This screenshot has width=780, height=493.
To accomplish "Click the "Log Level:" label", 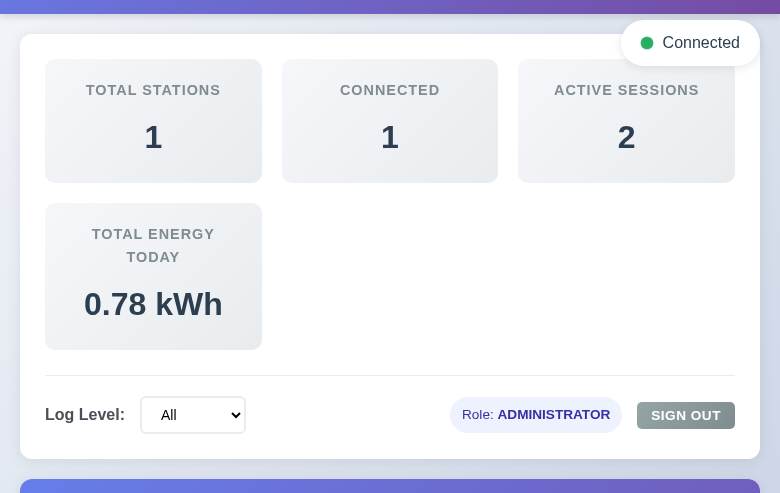I will [x=85, y=415].
